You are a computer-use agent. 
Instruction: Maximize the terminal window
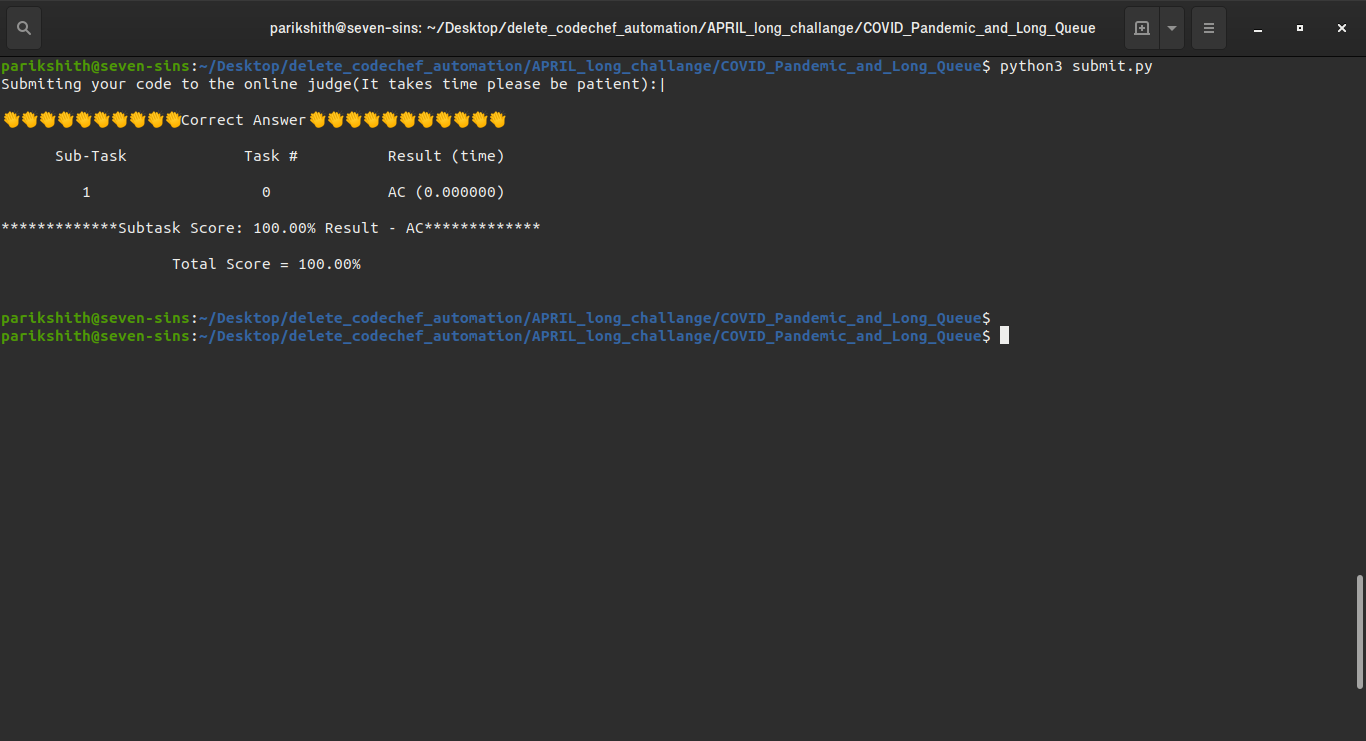coord(1300,28)
